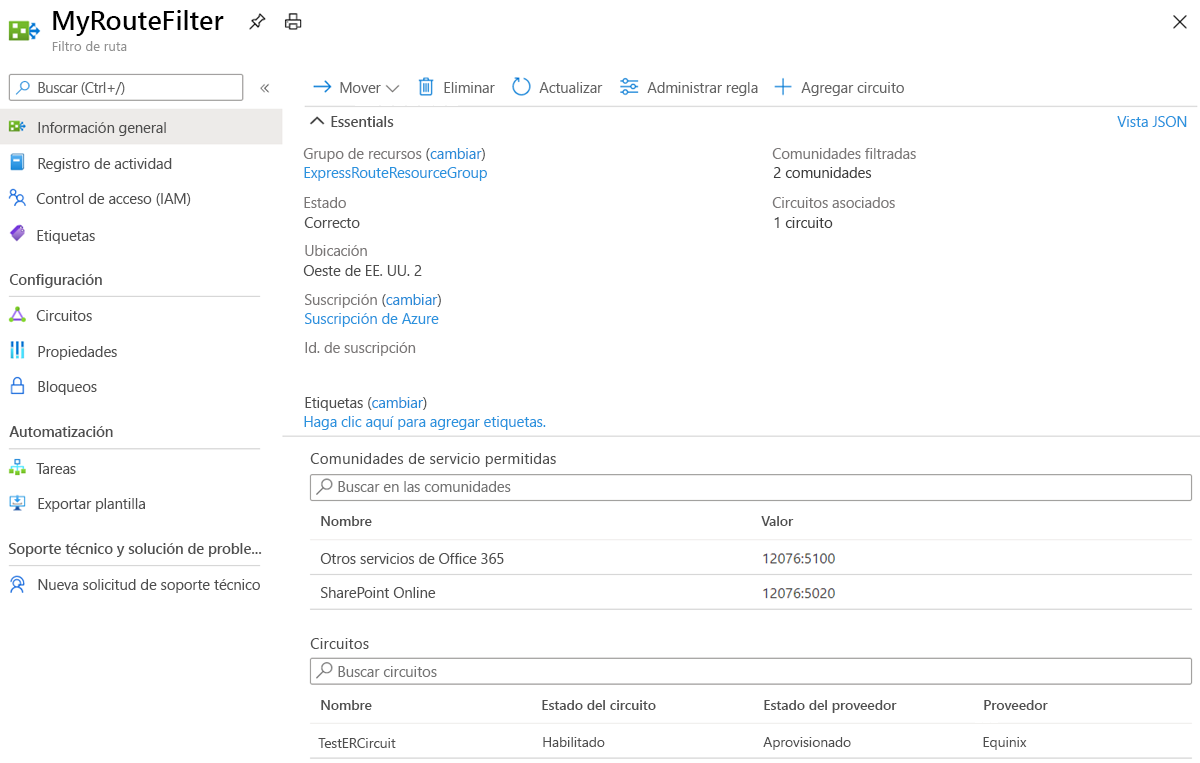Image resolution: width=1200 pixels, height=763 pixels.
Task: Click Aprovisionado in the TestERCircuit row
Action: coord(806,742)
